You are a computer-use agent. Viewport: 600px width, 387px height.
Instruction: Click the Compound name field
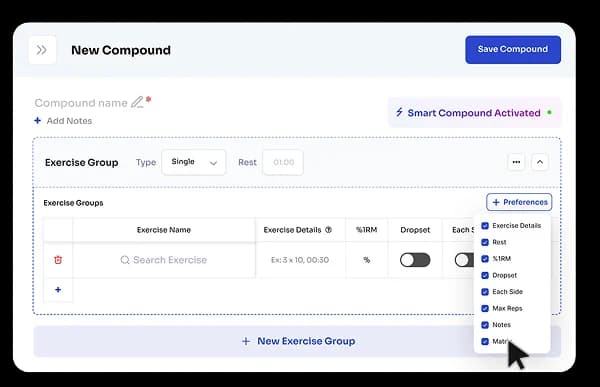tap(81, 103)
